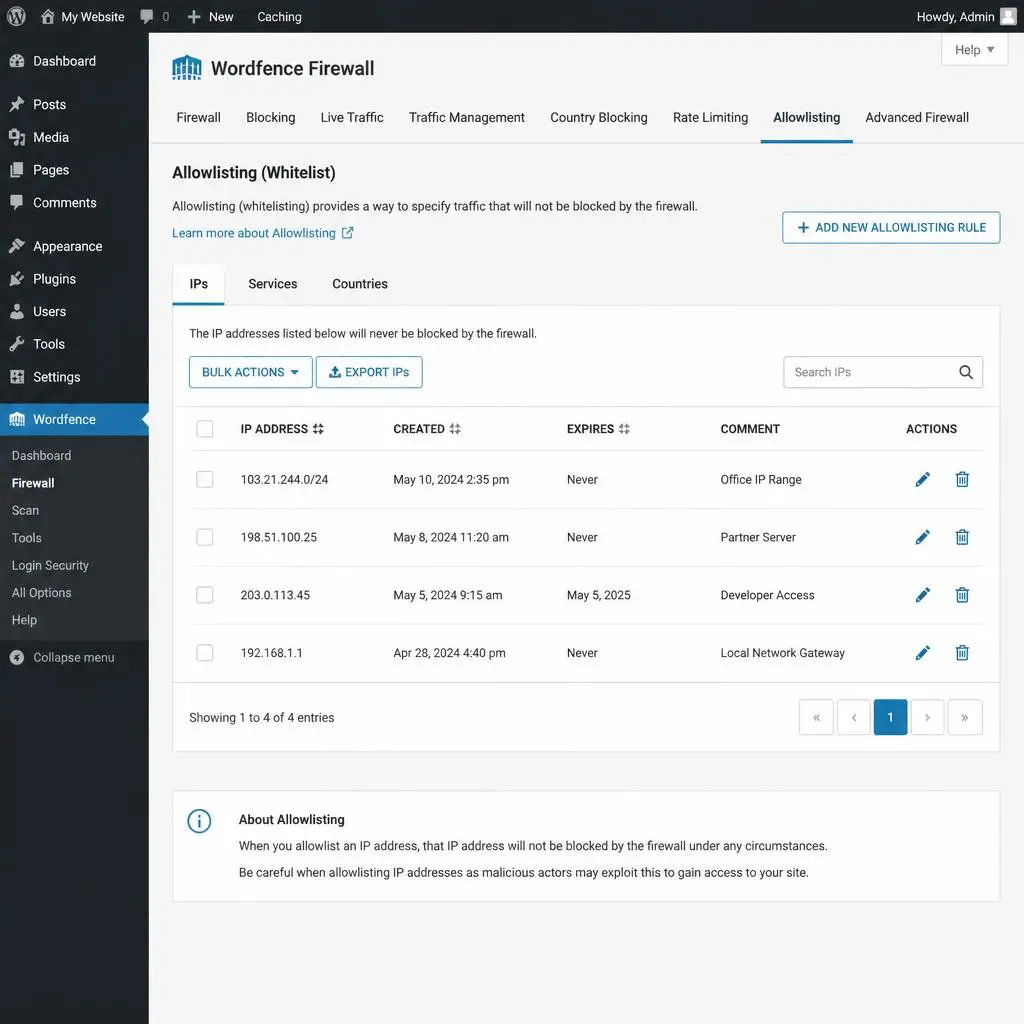Click Add New Allowlisting Rule button

coord(891,227)
